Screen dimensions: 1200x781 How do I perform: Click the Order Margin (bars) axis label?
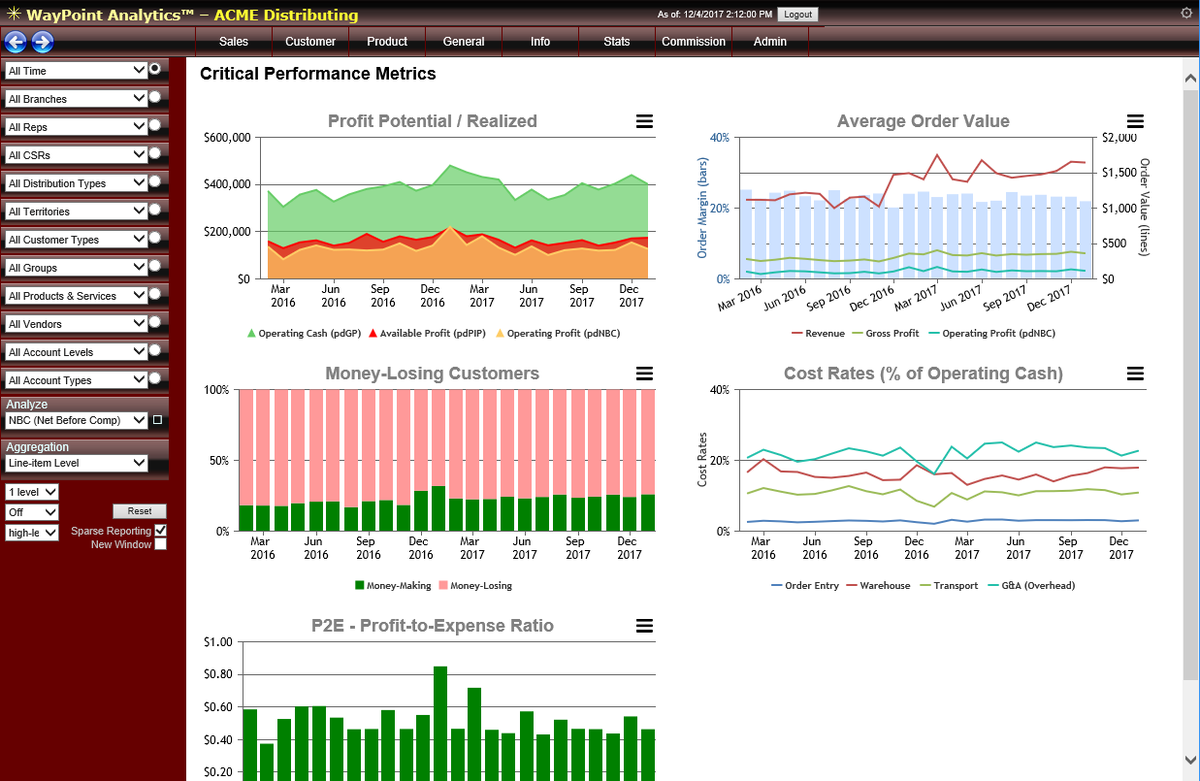pos(702,208)
